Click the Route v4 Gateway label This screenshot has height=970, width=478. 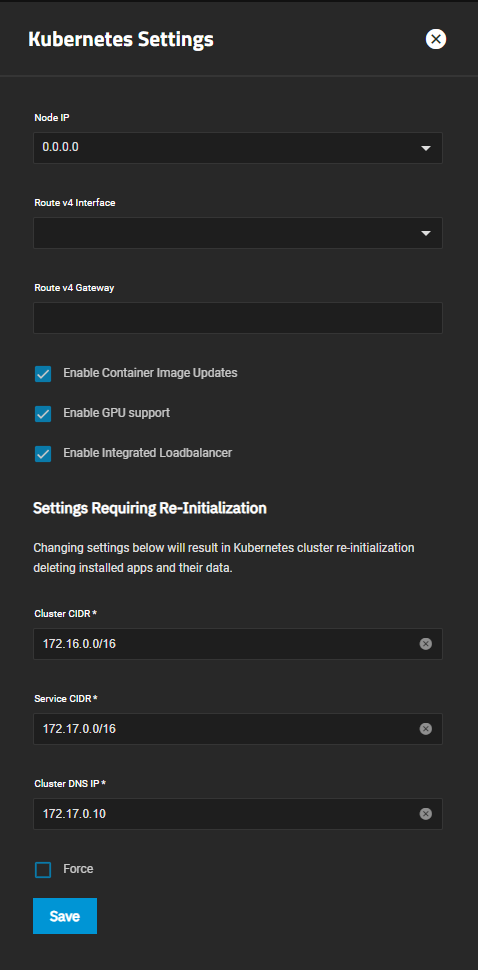click(74, 288)
